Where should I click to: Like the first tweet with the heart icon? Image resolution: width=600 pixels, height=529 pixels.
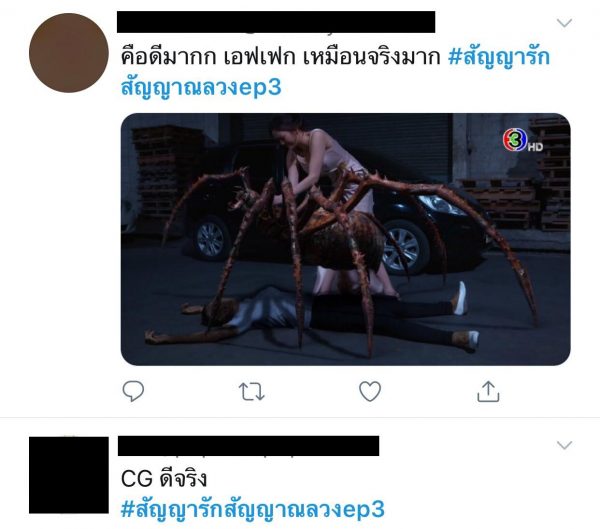click(x=370, y=392)
